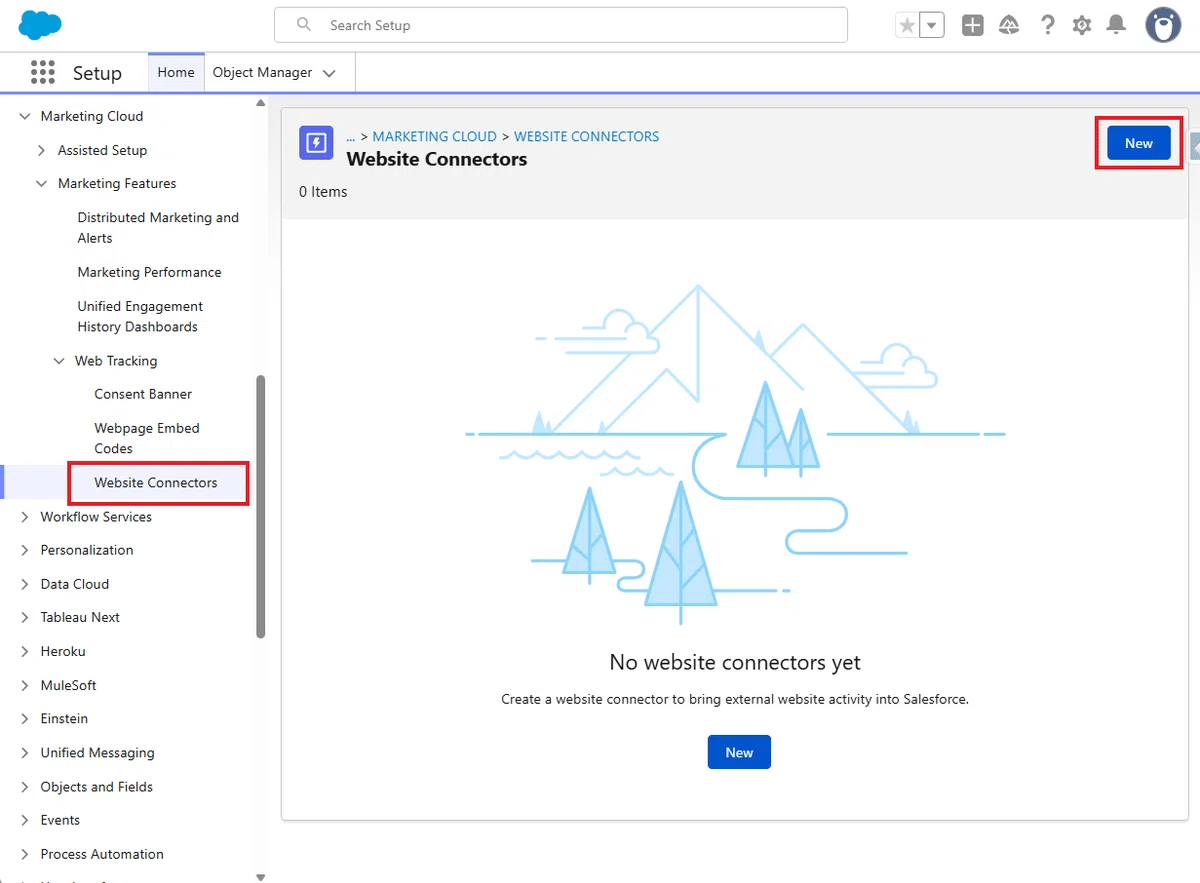
Task: Expand the Unified Messaging node
Action: tap(25, 753)
